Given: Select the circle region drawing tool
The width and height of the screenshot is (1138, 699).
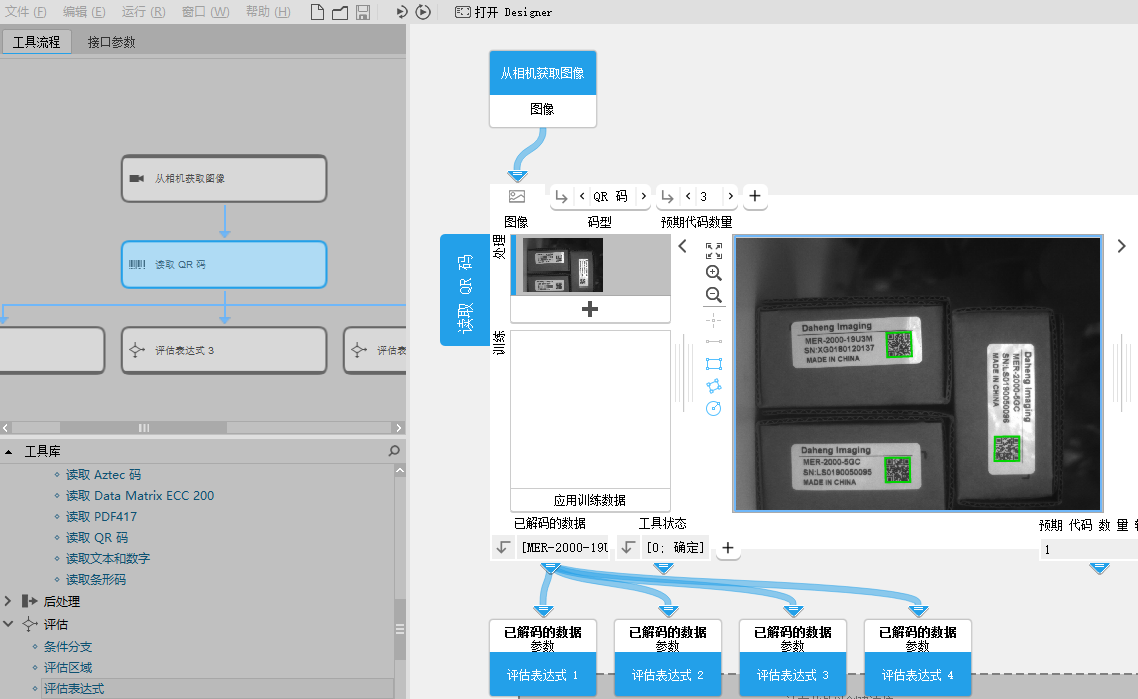Looking at the screenshot, I should [713, 408].
